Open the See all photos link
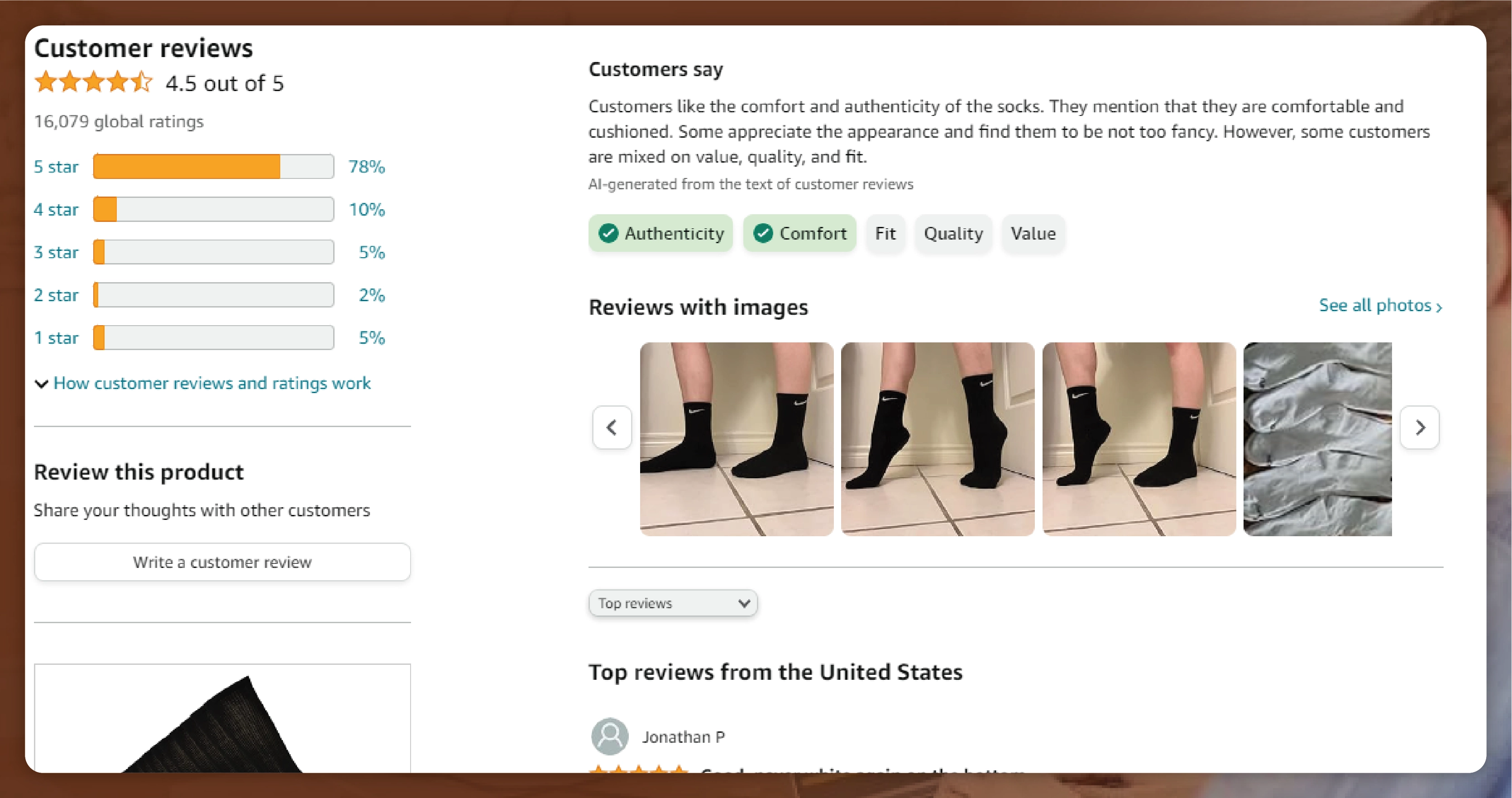Screen dimensions: 1512x798 (1381, 305)
